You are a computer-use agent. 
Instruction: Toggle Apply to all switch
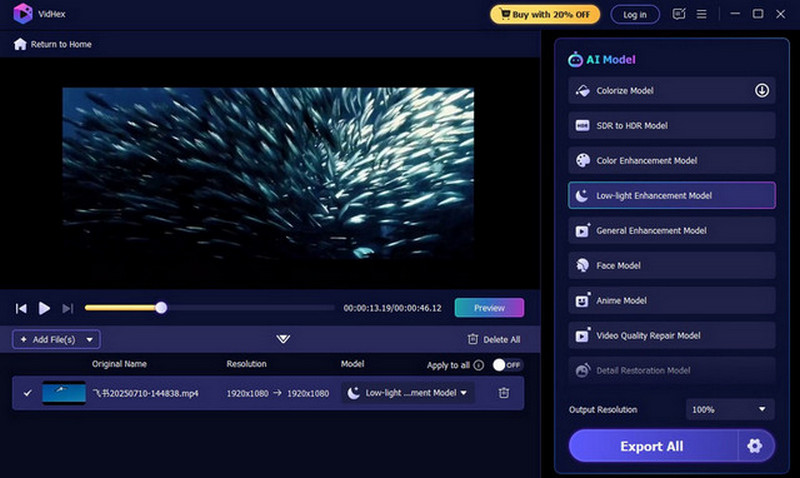tap(506, 365)
